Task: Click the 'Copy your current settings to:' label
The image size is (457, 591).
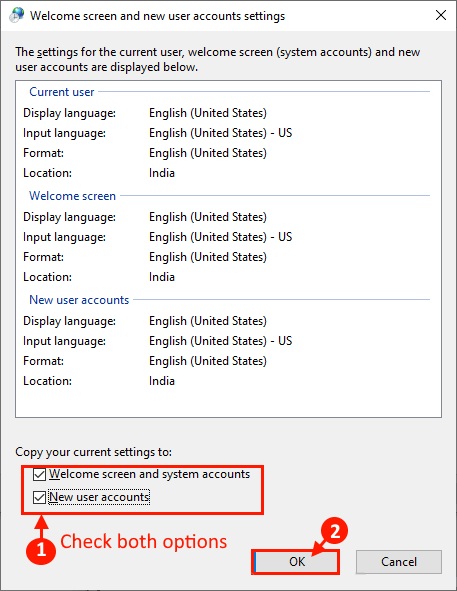Action: point(94,452)
